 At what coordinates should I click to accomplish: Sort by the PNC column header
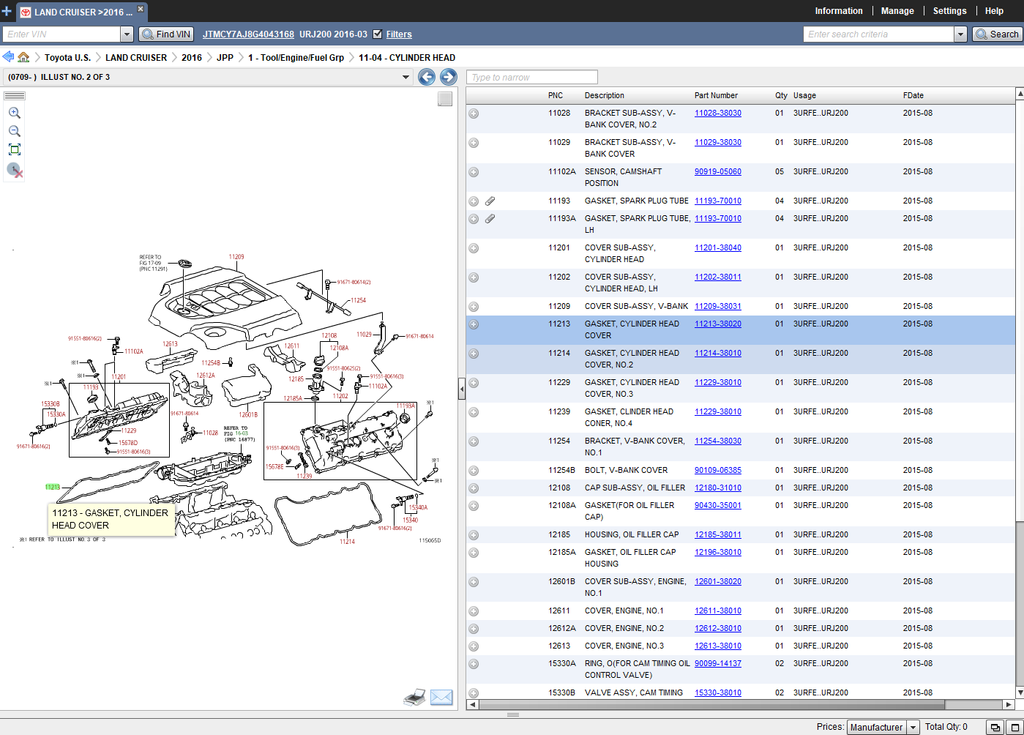coord(555,95)
